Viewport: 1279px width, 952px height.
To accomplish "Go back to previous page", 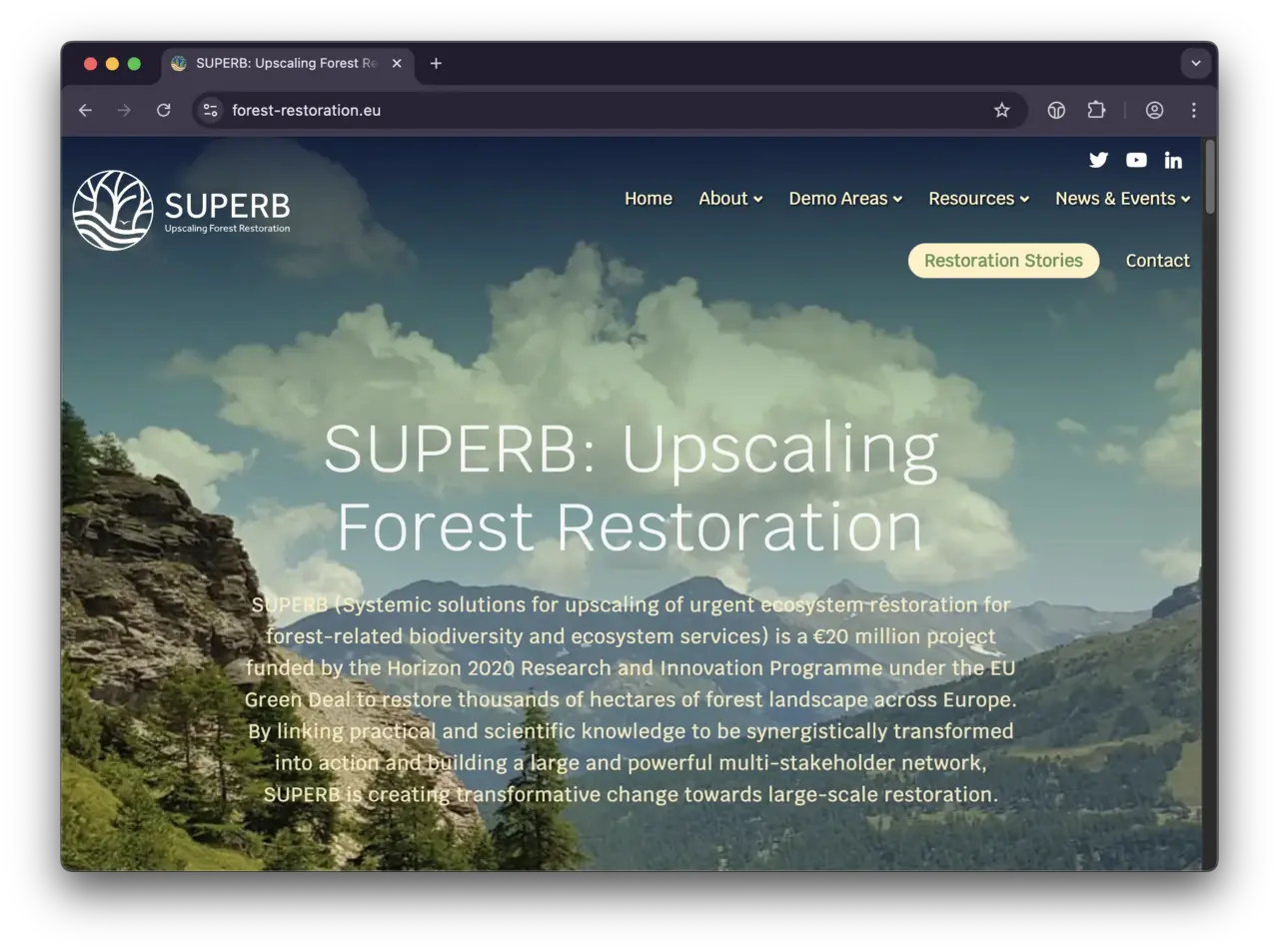I will point(85,111).
